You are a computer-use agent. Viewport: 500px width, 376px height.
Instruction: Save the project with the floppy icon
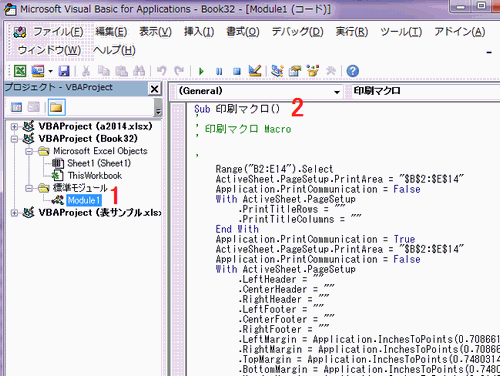click(x=64, y=71)
